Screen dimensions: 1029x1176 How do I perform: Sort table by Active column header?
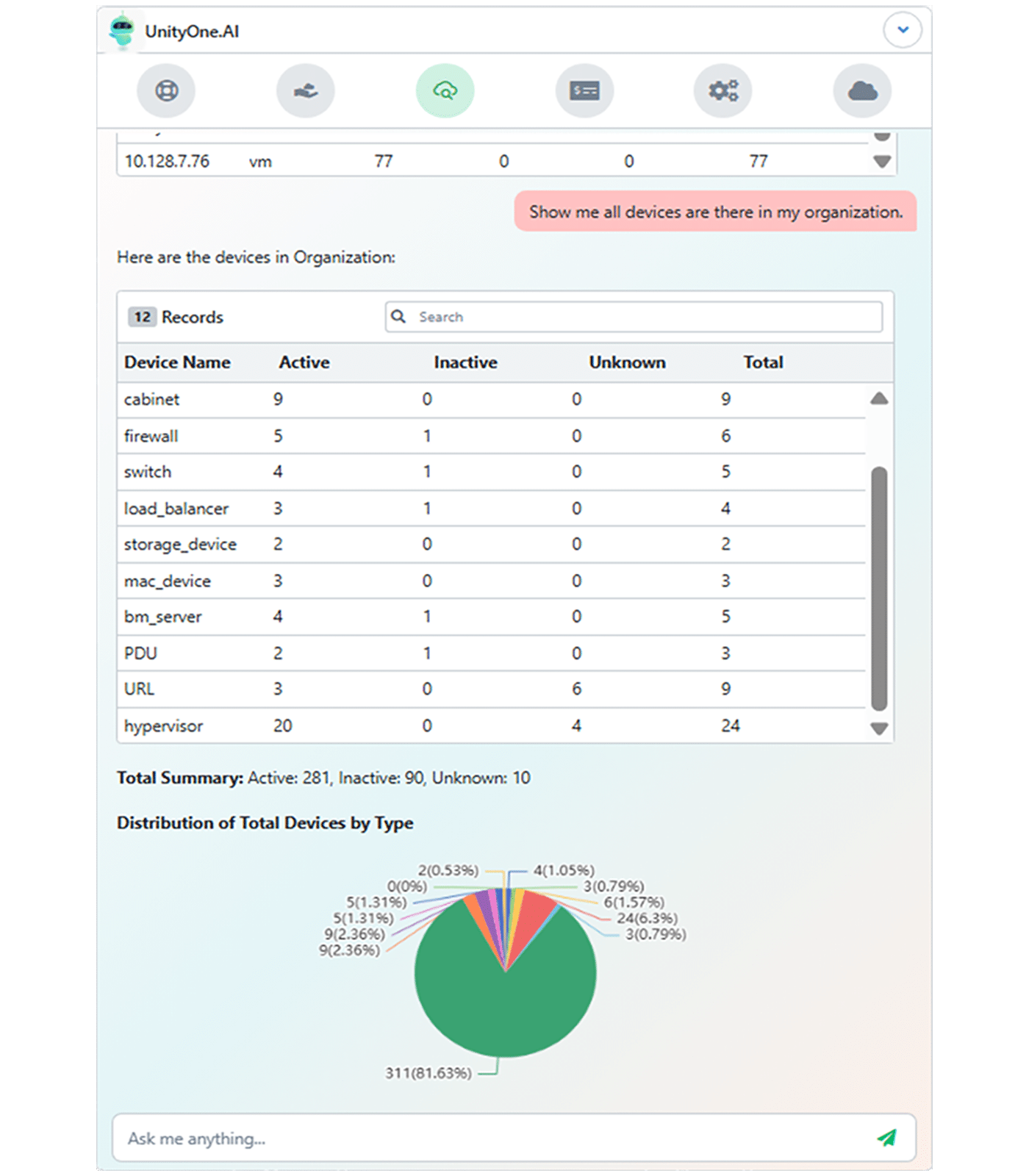coord(304,362)
